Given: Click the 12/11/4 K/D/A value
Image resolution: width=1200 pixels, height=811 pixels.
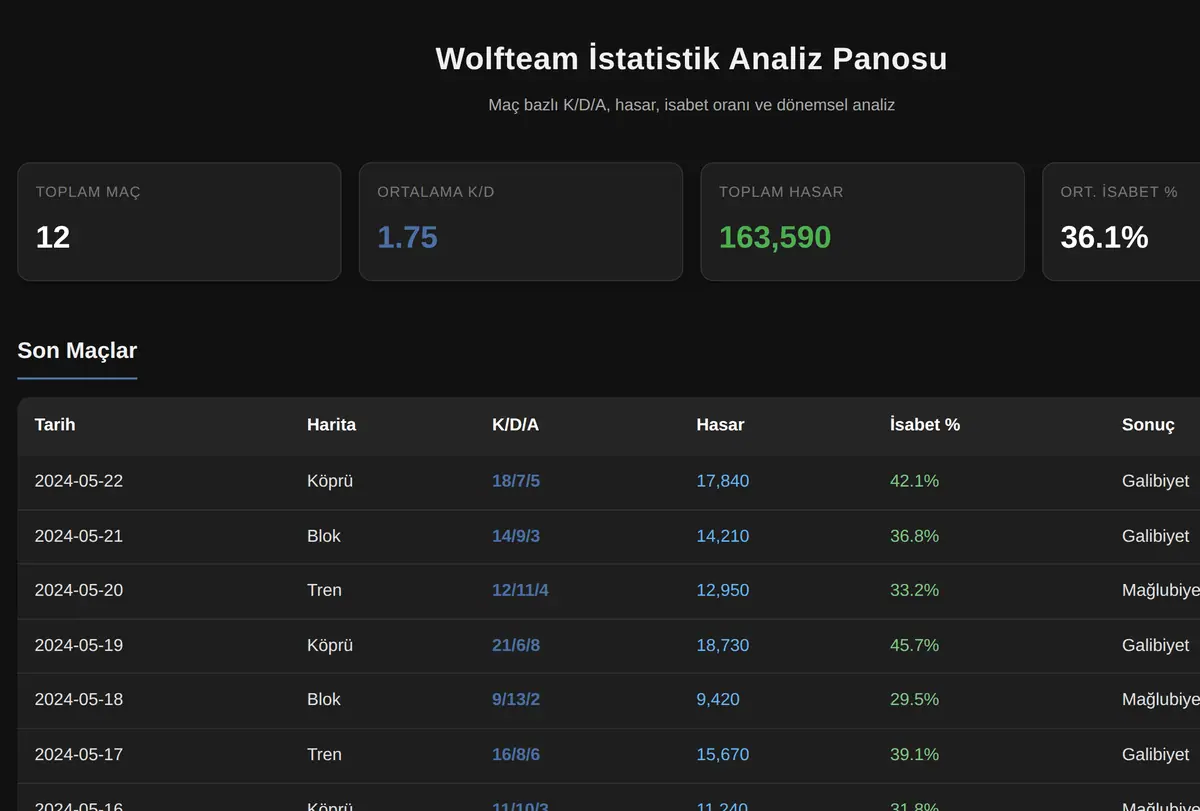Looking at the screenshot, I should pyautogui.click(x=520, y=590).
